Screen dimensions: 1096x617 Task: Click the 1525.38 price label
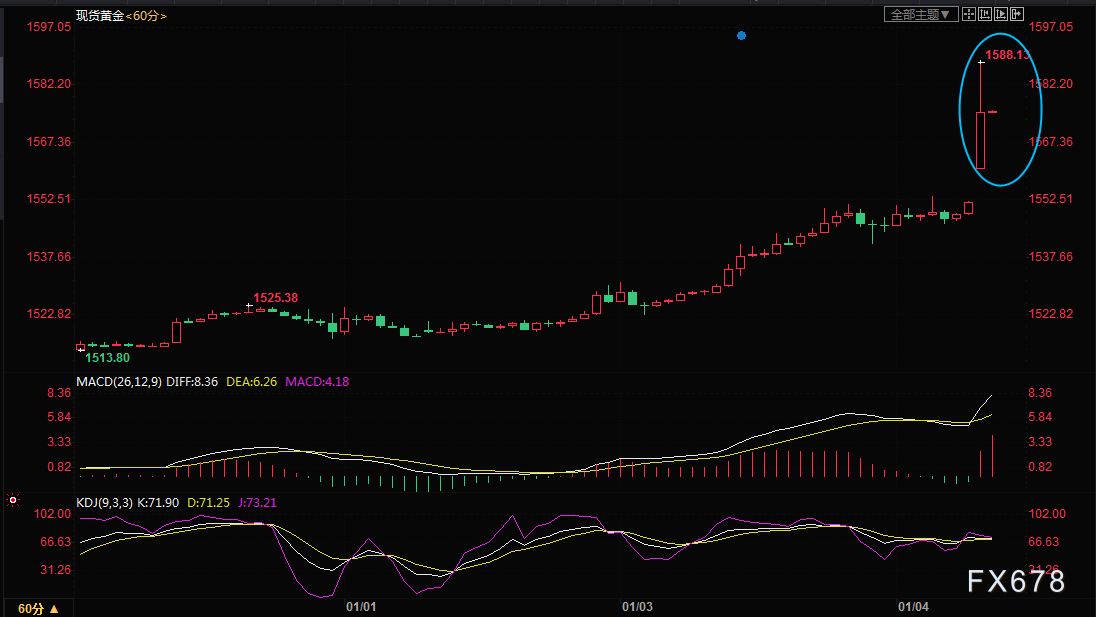(275, 298)
